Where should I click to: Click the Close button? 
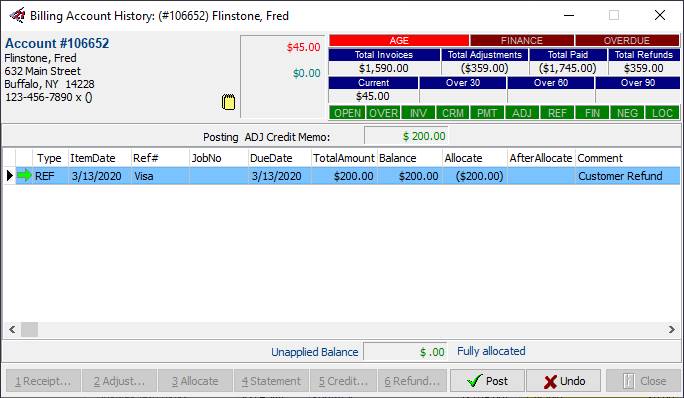tap(644, 381)
